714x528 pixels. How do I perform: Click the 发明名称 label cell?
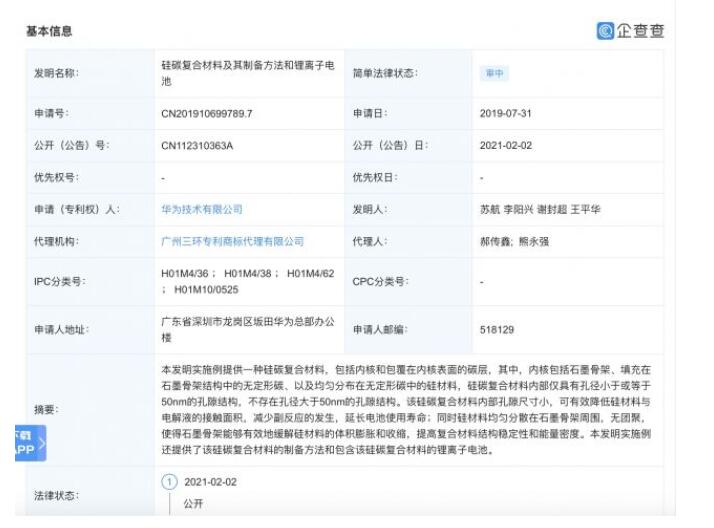click(x=90, y=73)
